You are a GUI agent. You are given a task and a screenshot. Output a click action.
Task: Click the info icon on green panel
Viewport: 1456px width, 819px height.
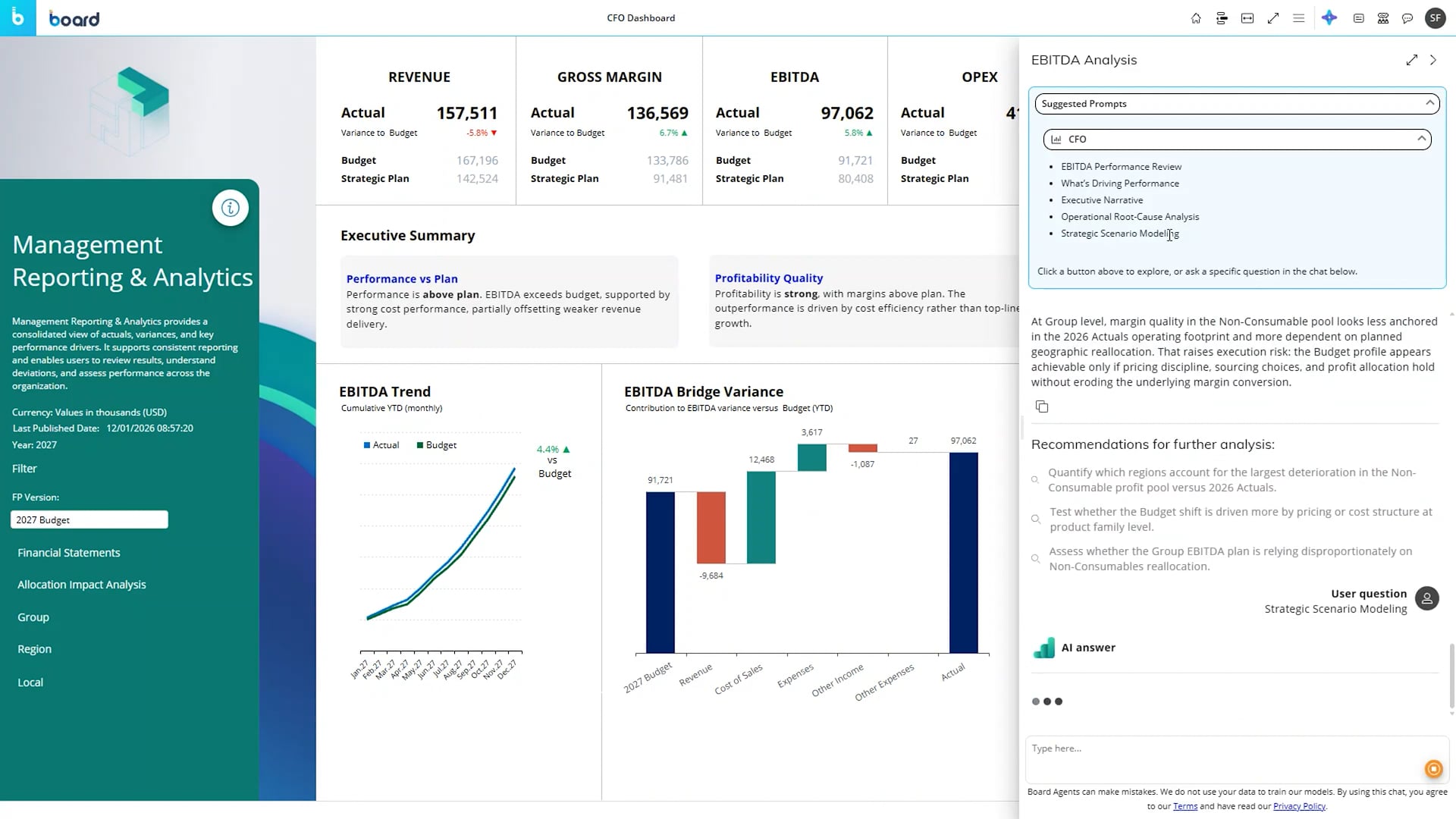coord(231,208)
